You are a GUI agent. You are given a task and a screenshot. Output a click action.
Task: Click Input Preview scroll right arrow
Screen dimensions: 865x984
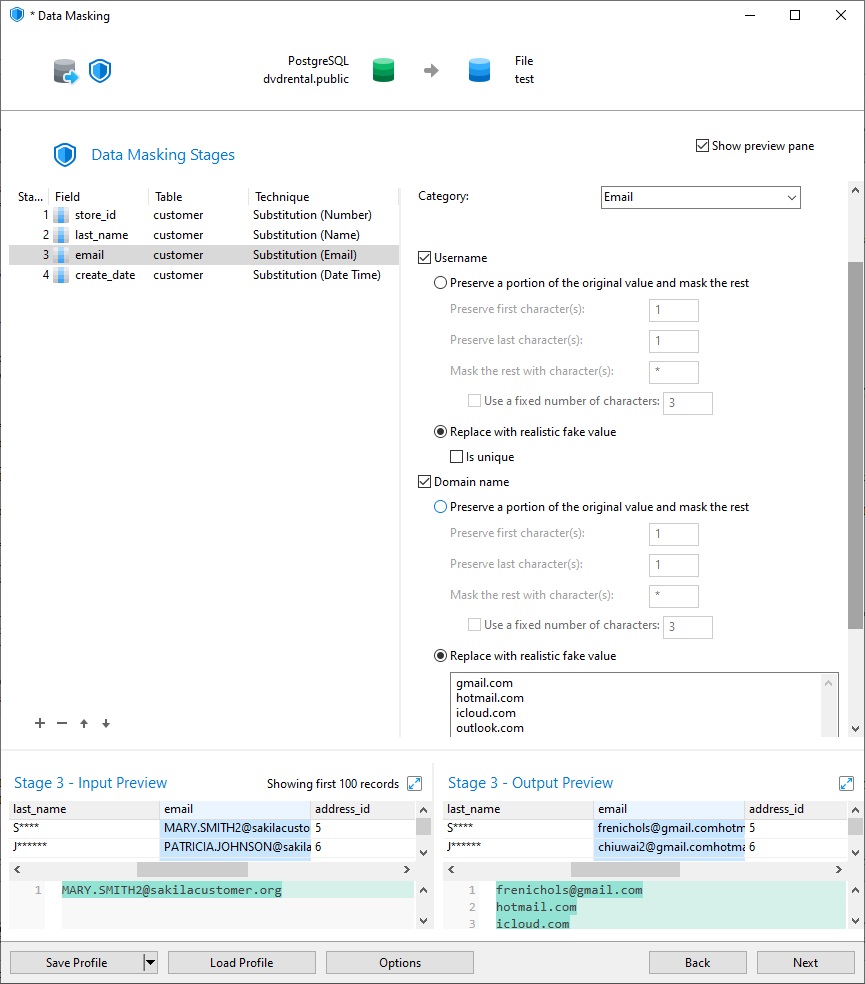407,869
